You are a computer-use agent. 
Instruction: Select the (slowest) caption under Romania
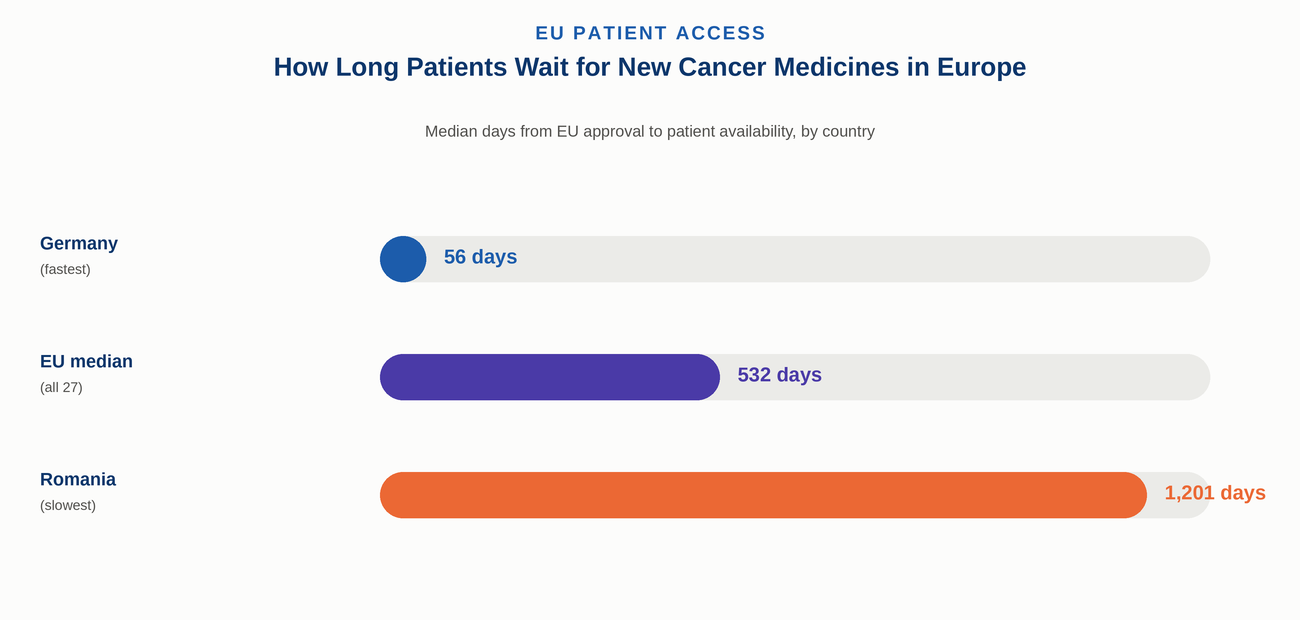68,506
